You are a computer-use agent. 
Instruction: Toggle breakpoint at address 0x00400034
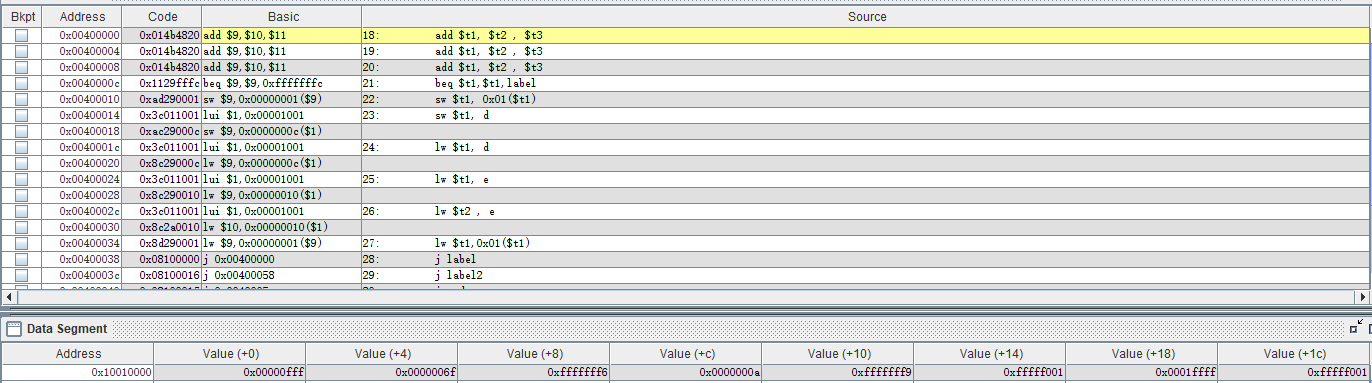pyautogui.click(x=20, y=243)
